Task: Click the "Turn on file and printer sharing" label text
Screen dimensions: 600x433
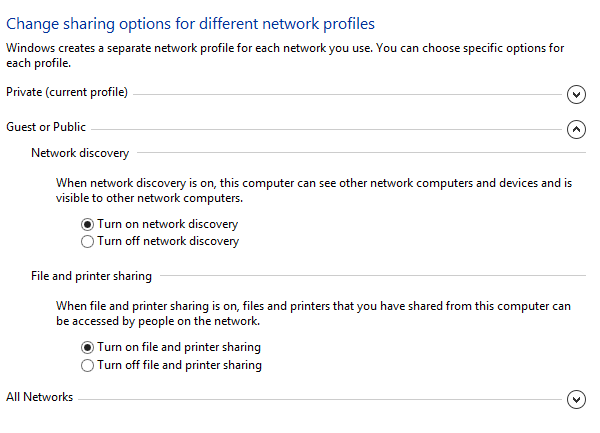Action: 179,348
